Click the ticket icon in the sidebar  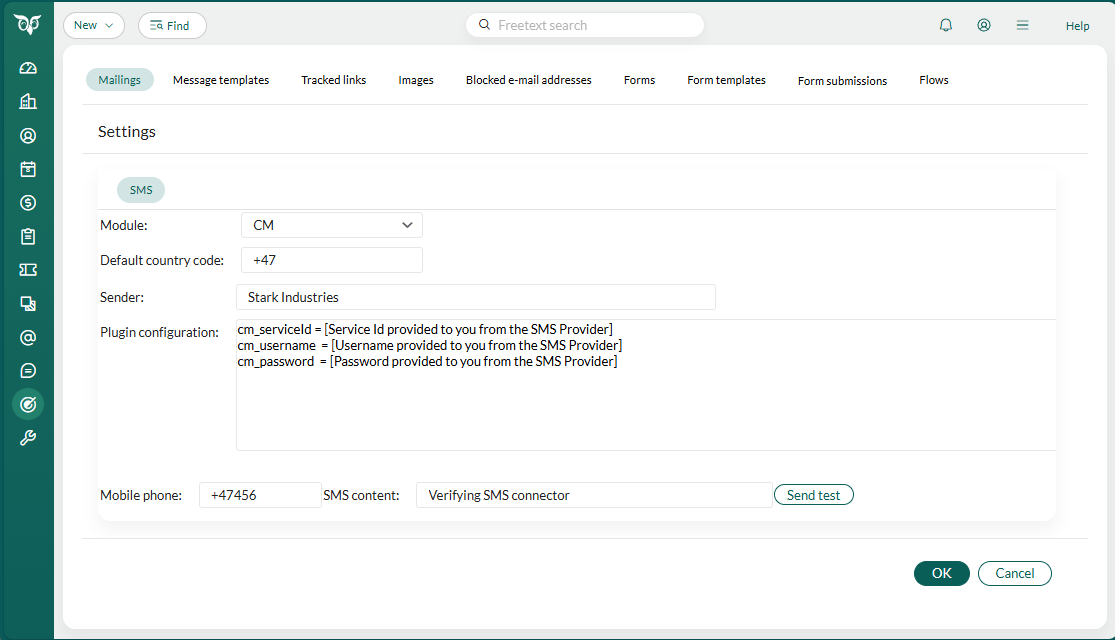click(x=27, y=269)
